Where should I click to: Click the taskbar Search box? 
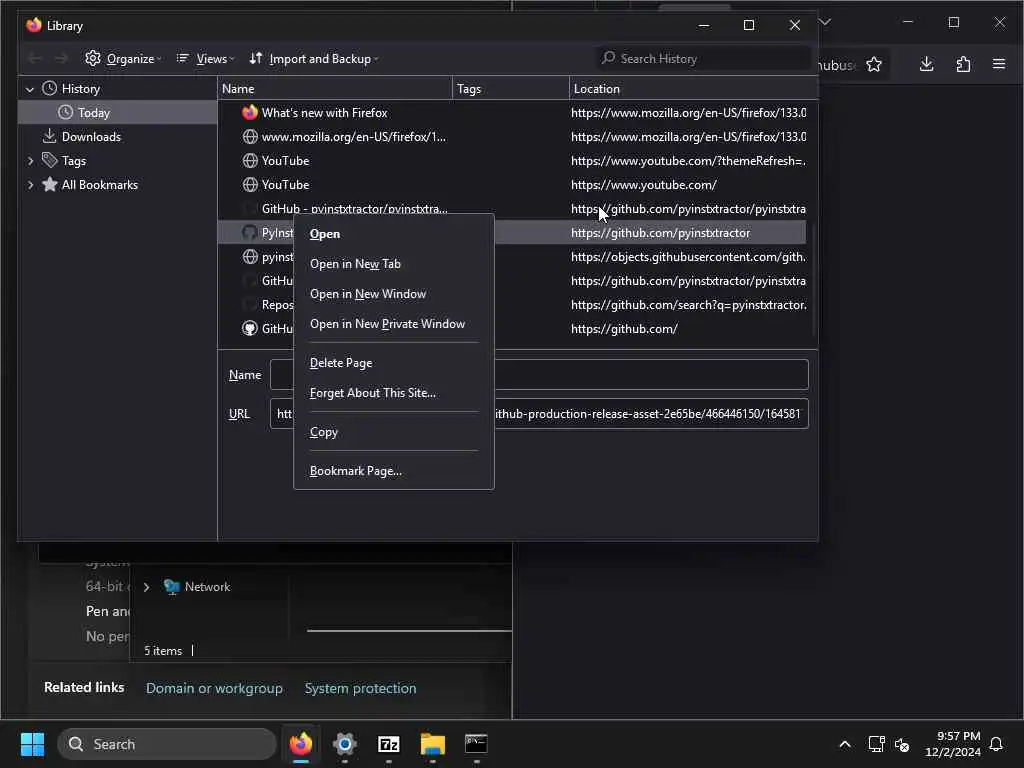tap(167, 744)
